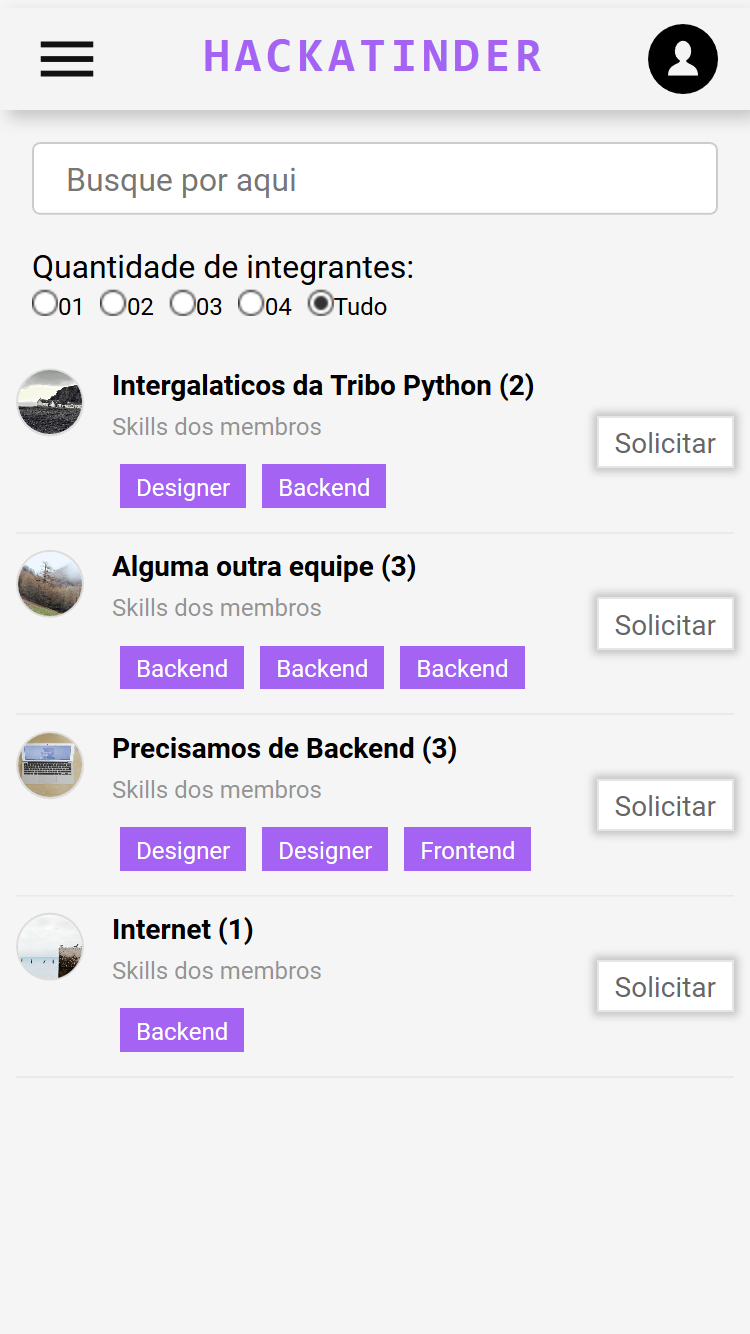The image size is (750, 1334).
Task: Open the hamburger navigation menu
Action: (66, 60)
